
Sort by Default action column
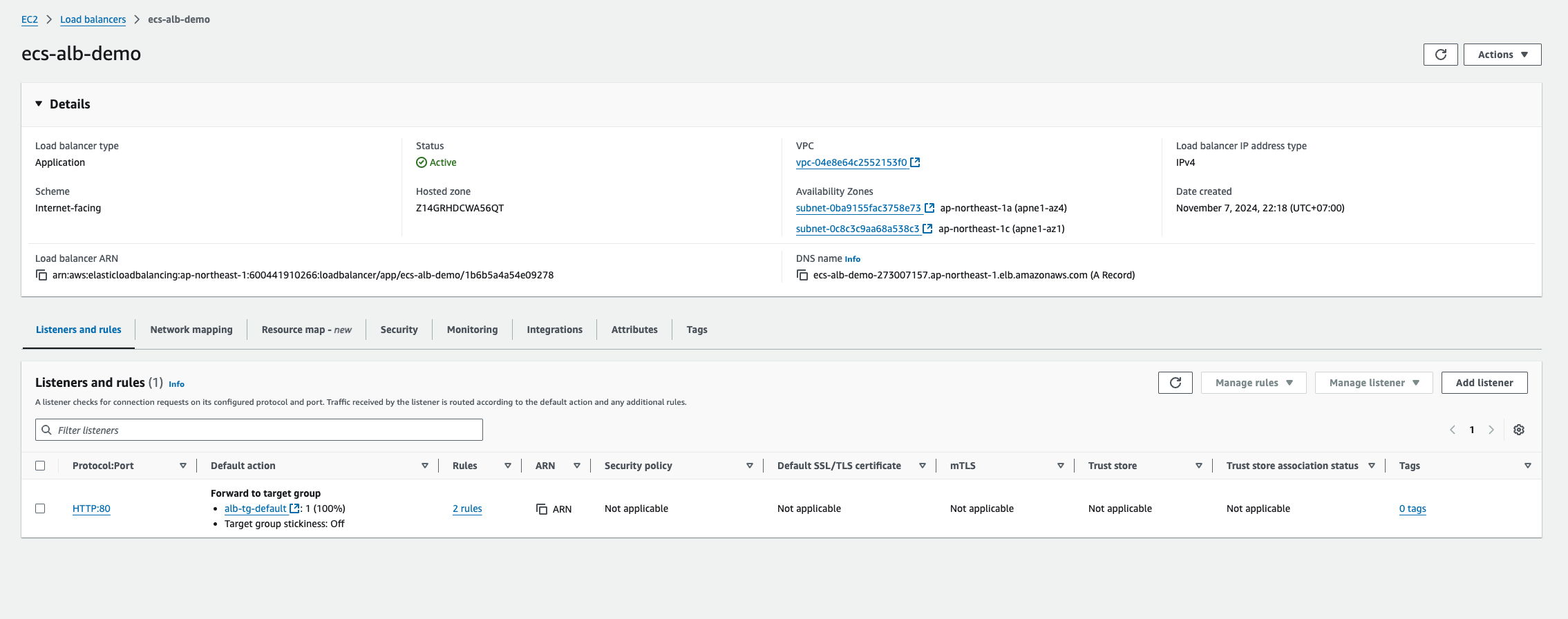point(425,466)
